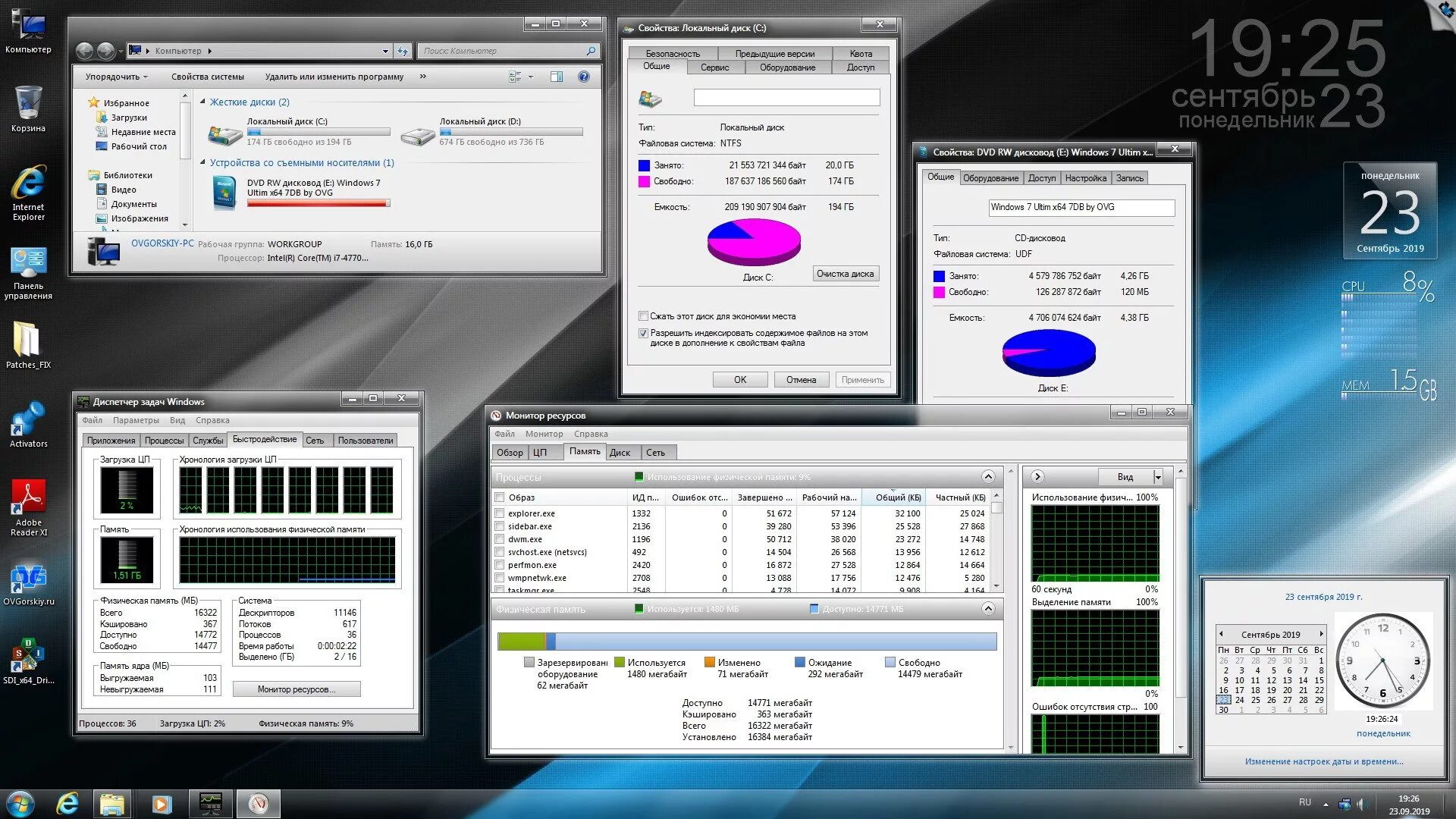Image resolution: width=1456 pixels, height=819 pixels.
Task: Click Отмена in disk C properties
Action: click(801, 380)
